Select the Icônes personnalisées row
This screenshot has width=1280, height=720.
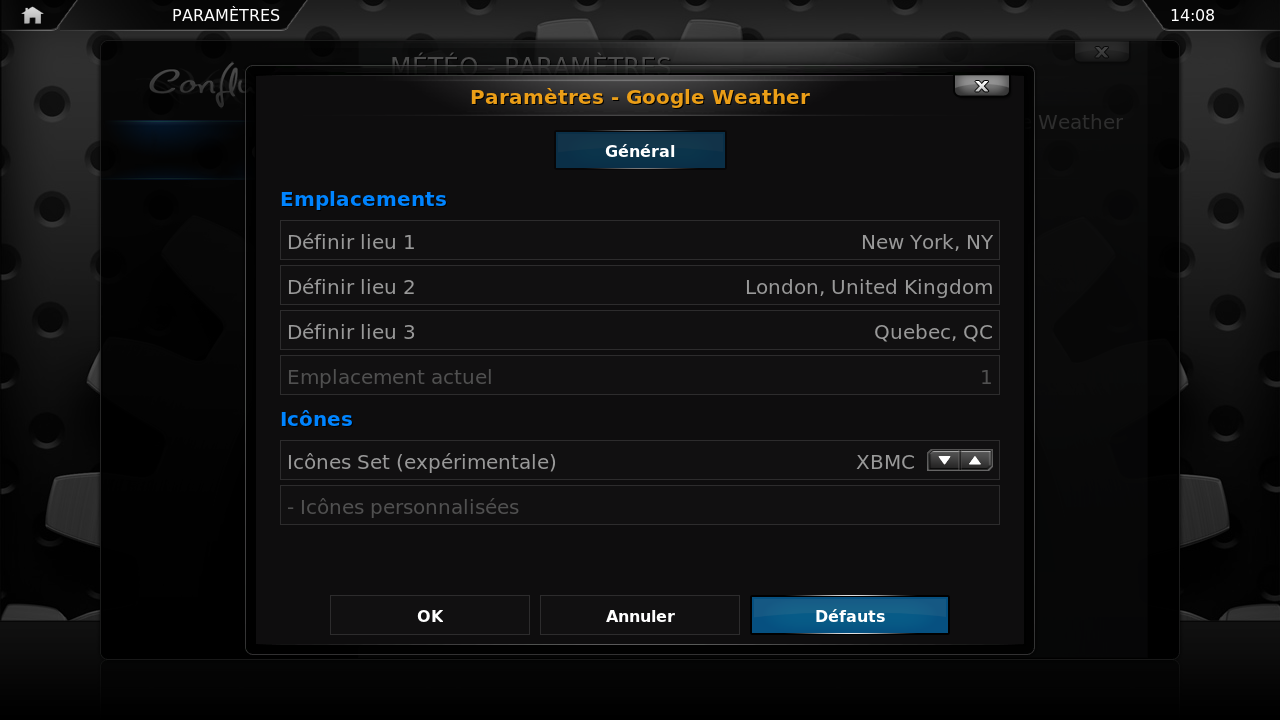[640, 506]
